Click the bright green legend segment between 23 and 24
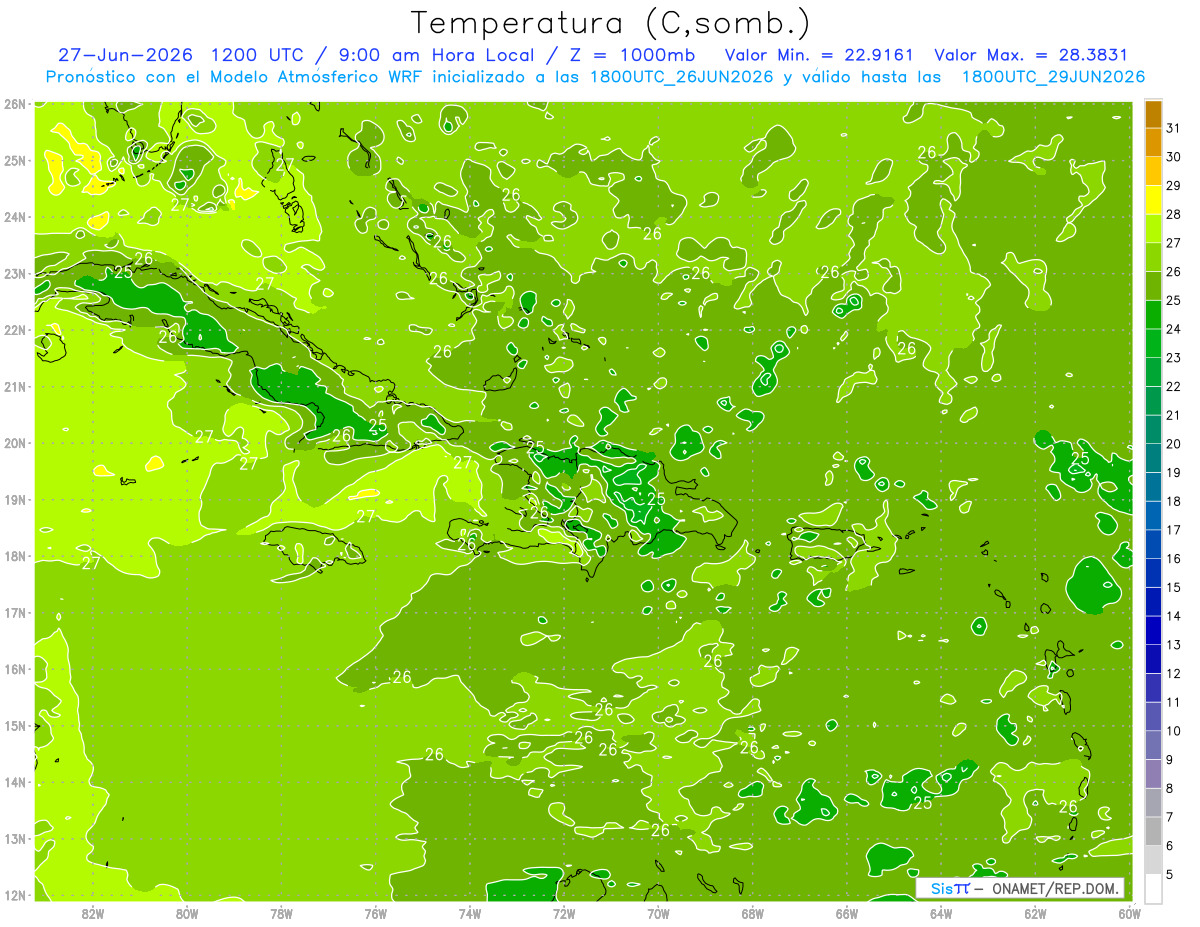 (1153, 343)
